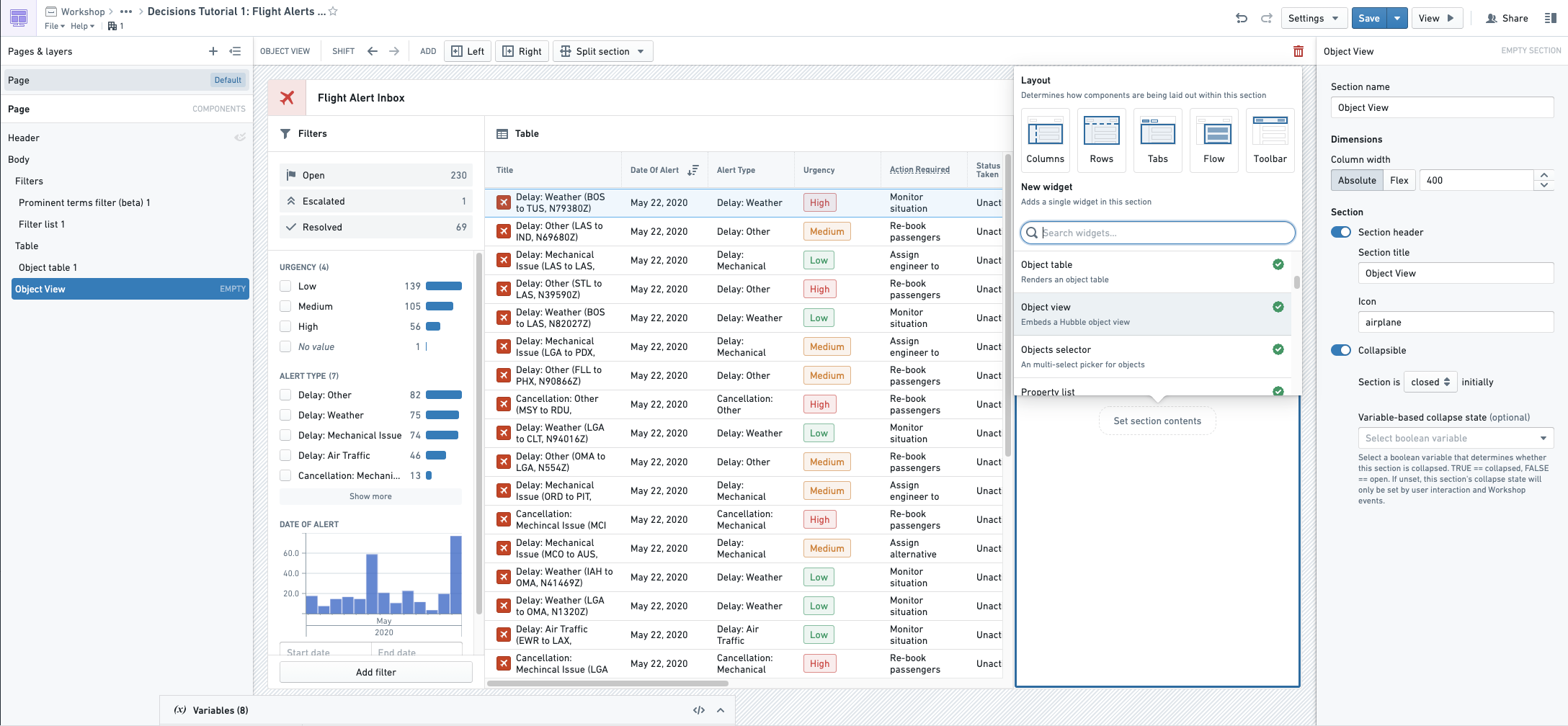The width and height of the screenshot is (1568, 726).
Task: Check the Low urgency checkbox
Action: click(285, 286)
